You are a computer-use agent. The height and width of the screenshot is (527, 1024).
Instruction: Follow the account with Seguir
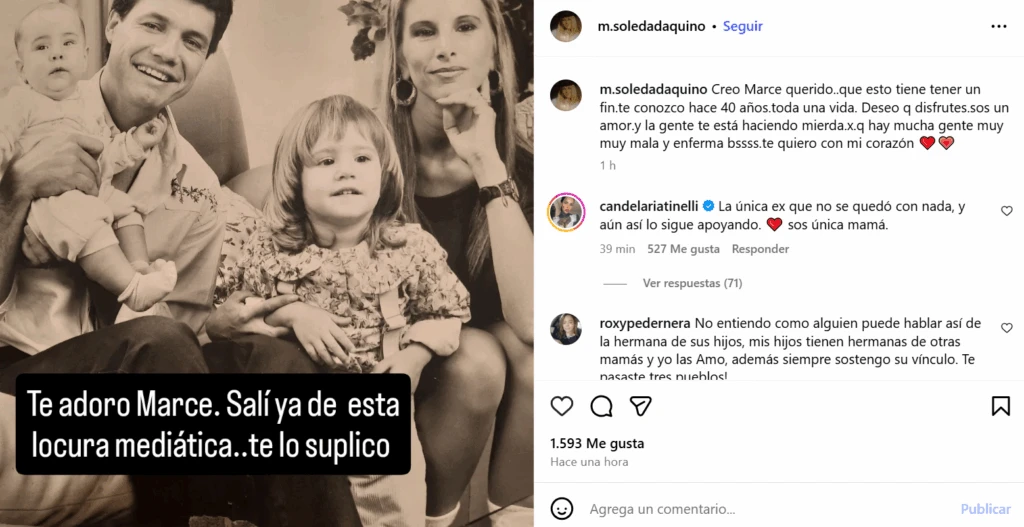coord(743,27)
